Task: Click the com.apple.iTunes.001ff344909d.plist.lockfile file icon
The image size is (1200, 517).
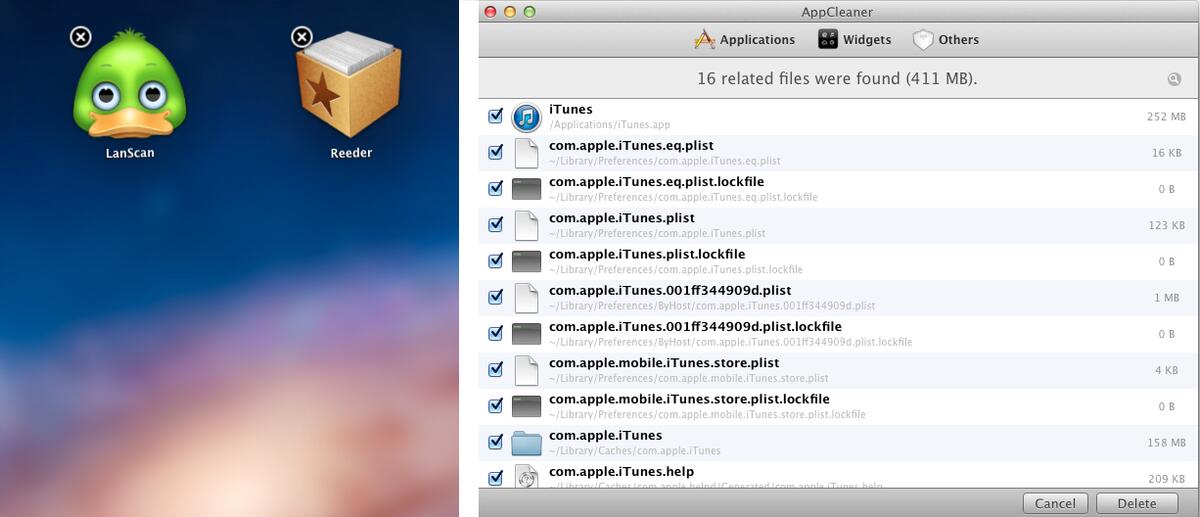Action: pyautogui.click(x=526, y=334)
